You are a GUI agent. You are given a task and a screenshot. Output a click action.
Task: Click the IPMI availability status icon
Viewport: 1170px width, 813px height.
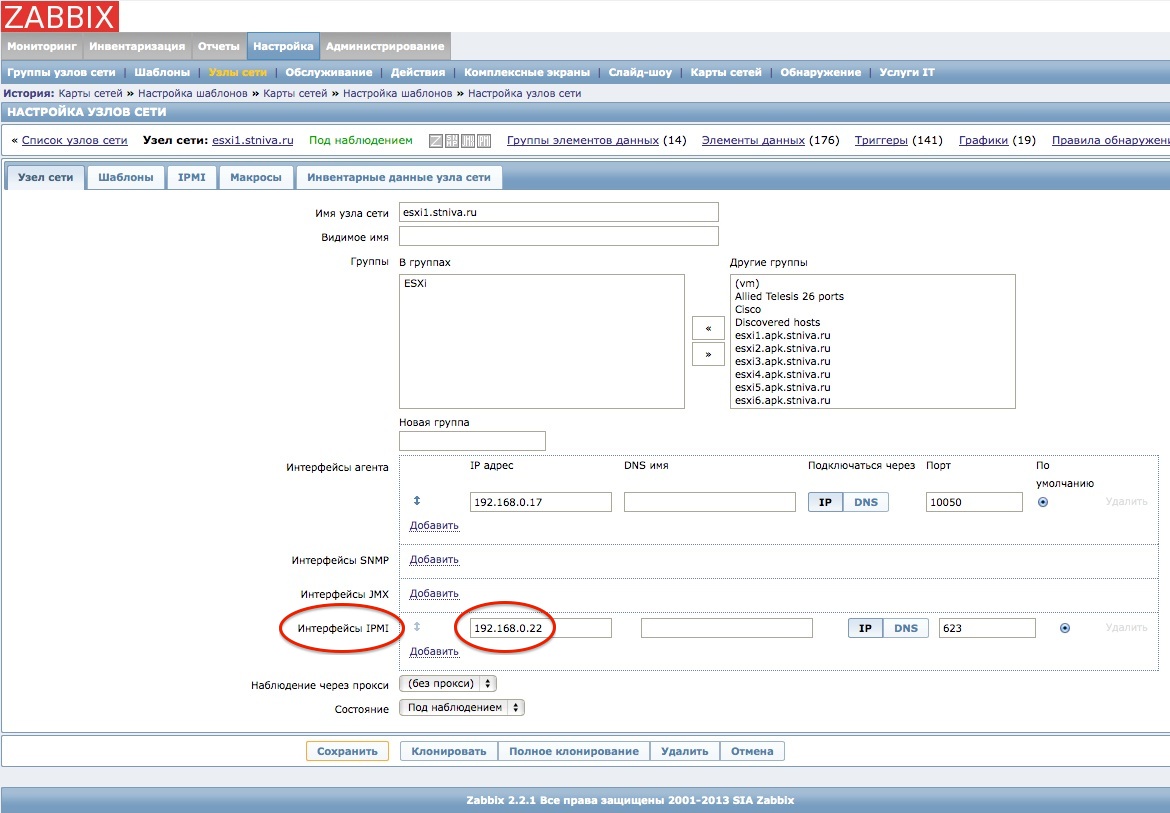(x=484, y=141)
